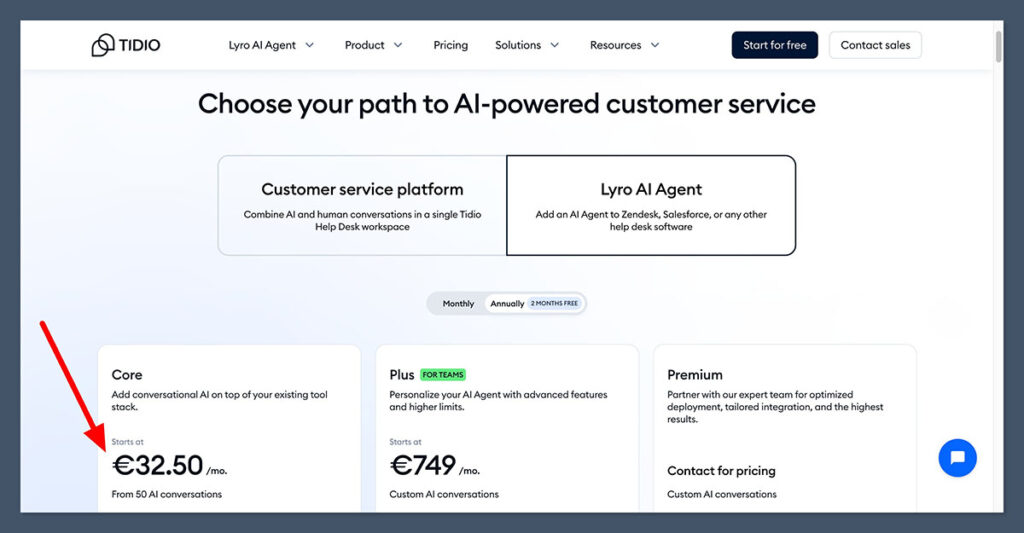
Task: Click the €32.50 price
Action: (x=157, y=465)
